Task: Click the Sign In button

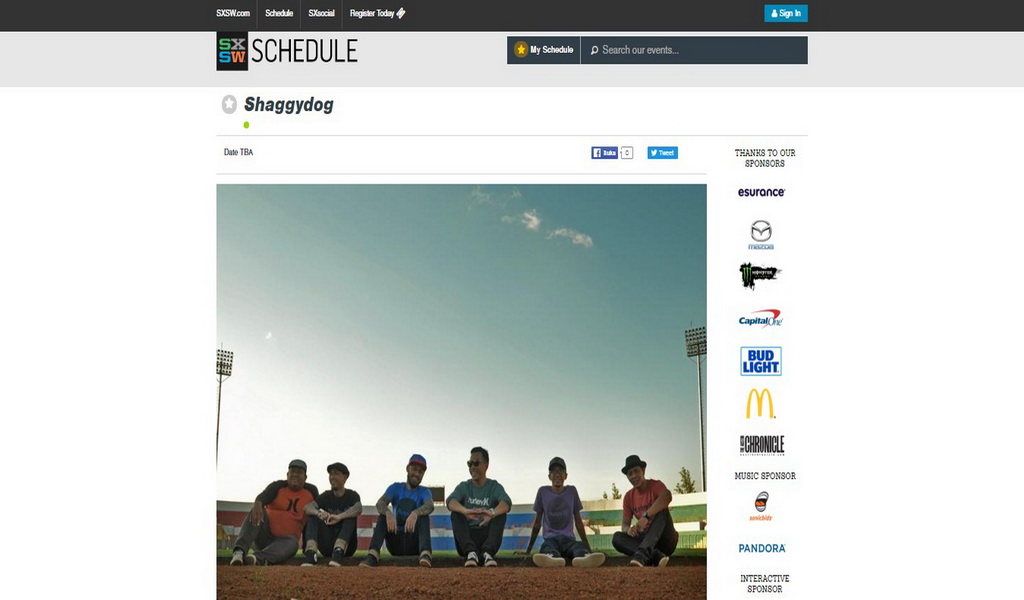Action: pyautogui.click(x=786, y=13)
